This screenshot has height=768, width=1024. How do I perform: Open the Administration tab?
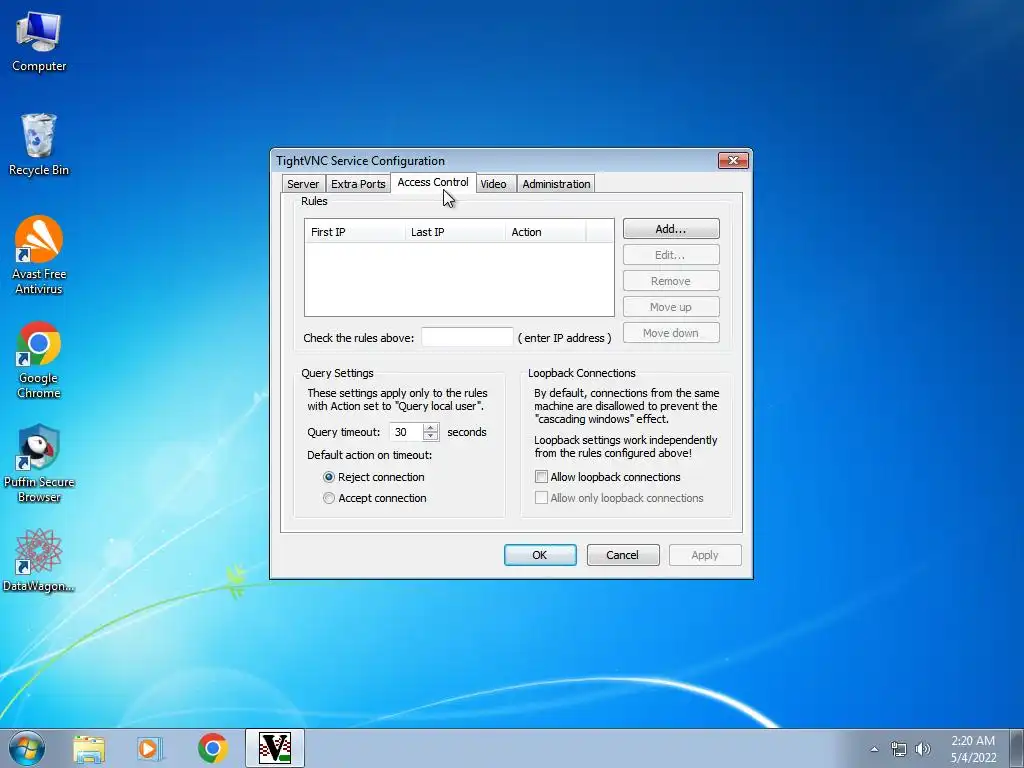pos(556,184)
